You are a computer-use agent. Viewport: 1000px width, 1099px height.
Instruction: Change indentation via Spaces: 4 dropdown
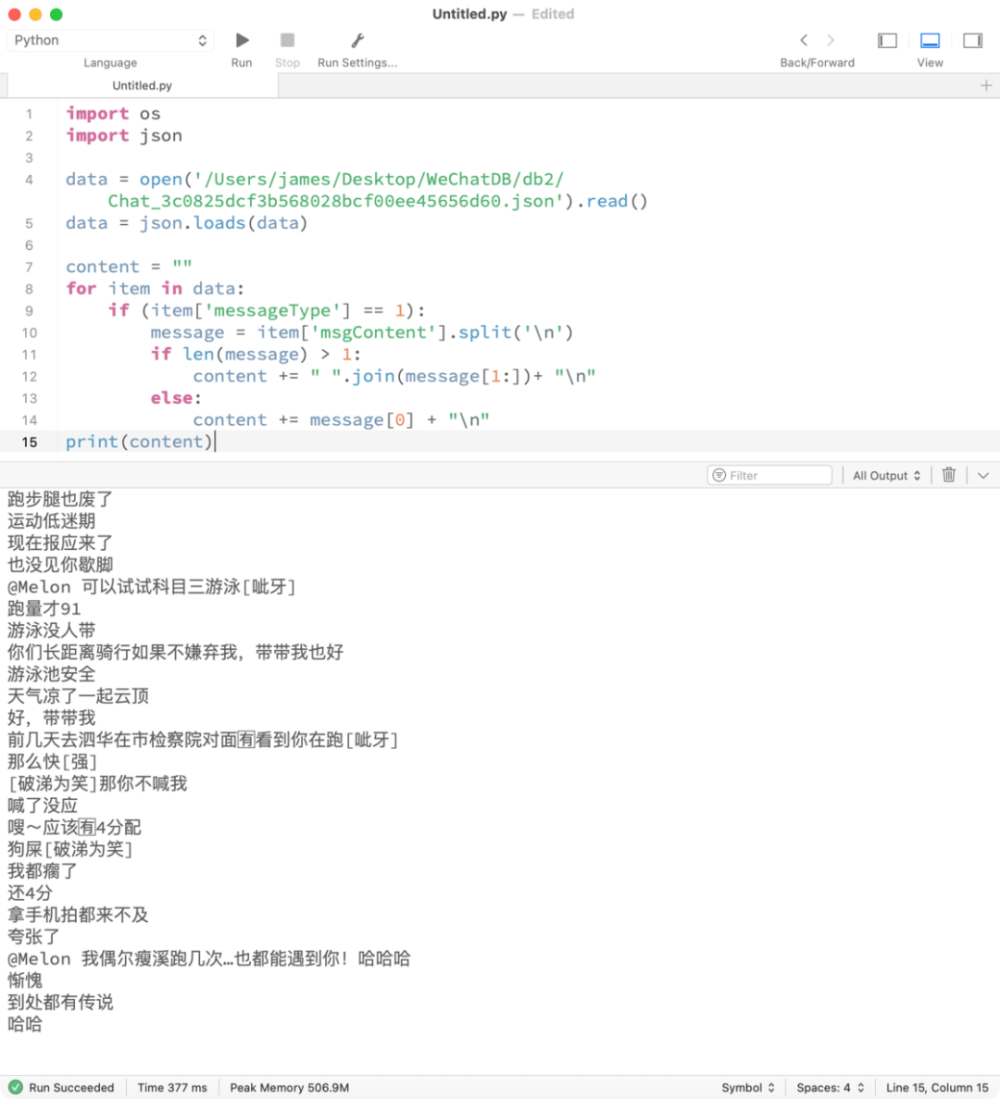830,1087
